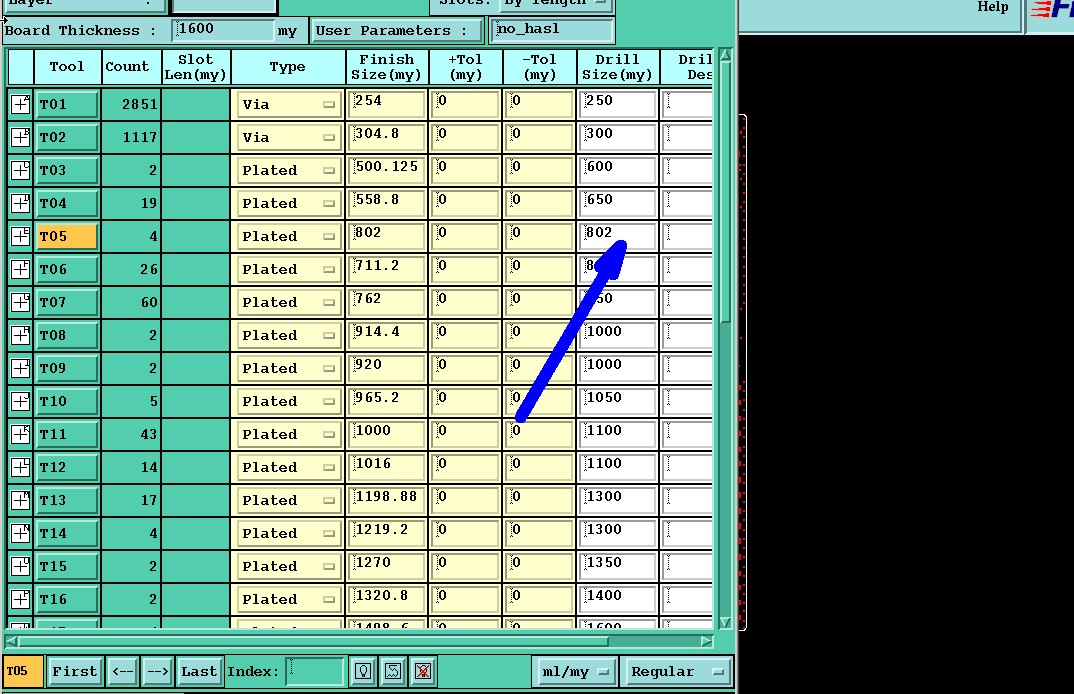Click the previous tool arrow button

pyautogui.click(x=123, y=671)
